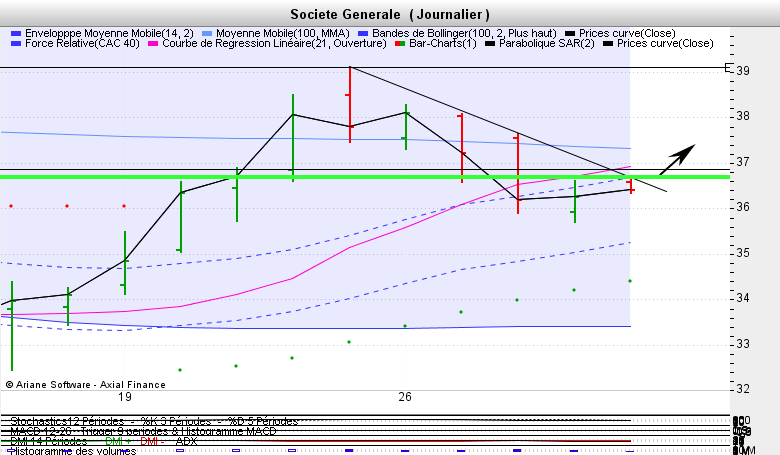The width and height of the screenshot is (780, 455).
Task: Open the Histogramme des volumes row
Action: [x=73, y=451]
